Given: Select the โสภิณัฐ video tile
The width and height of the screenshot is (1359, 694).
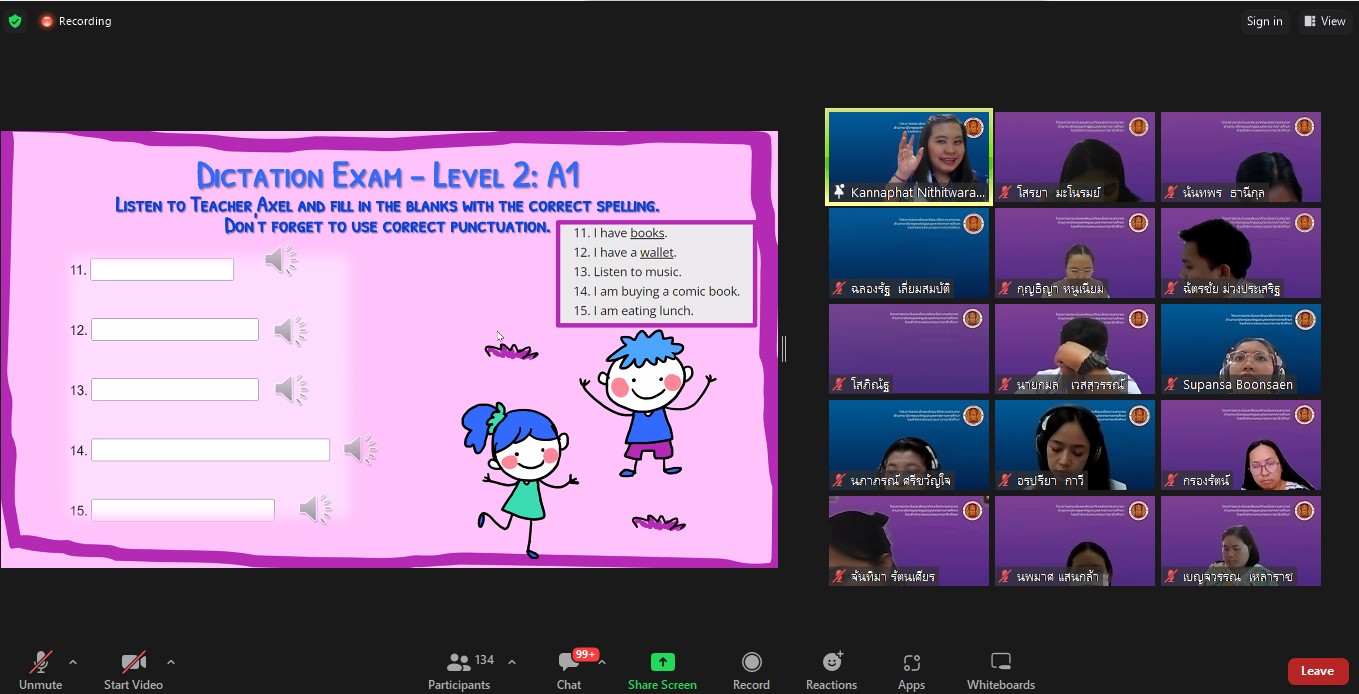Looking at the screenshot, I should [x=908, y=349].
